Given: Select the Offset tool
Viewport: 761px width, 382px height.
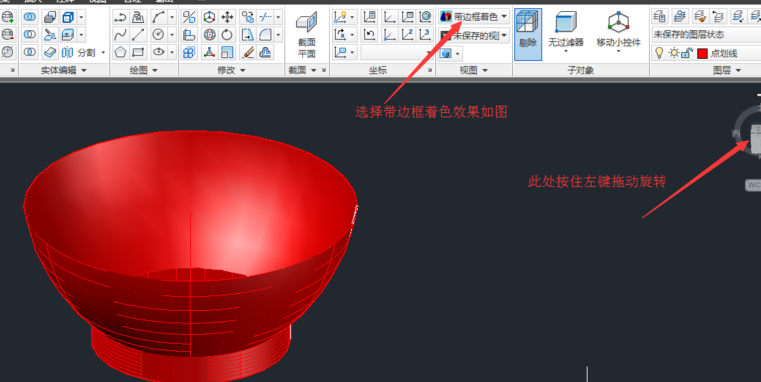Looking at the screenshot, I should point(265,51).
